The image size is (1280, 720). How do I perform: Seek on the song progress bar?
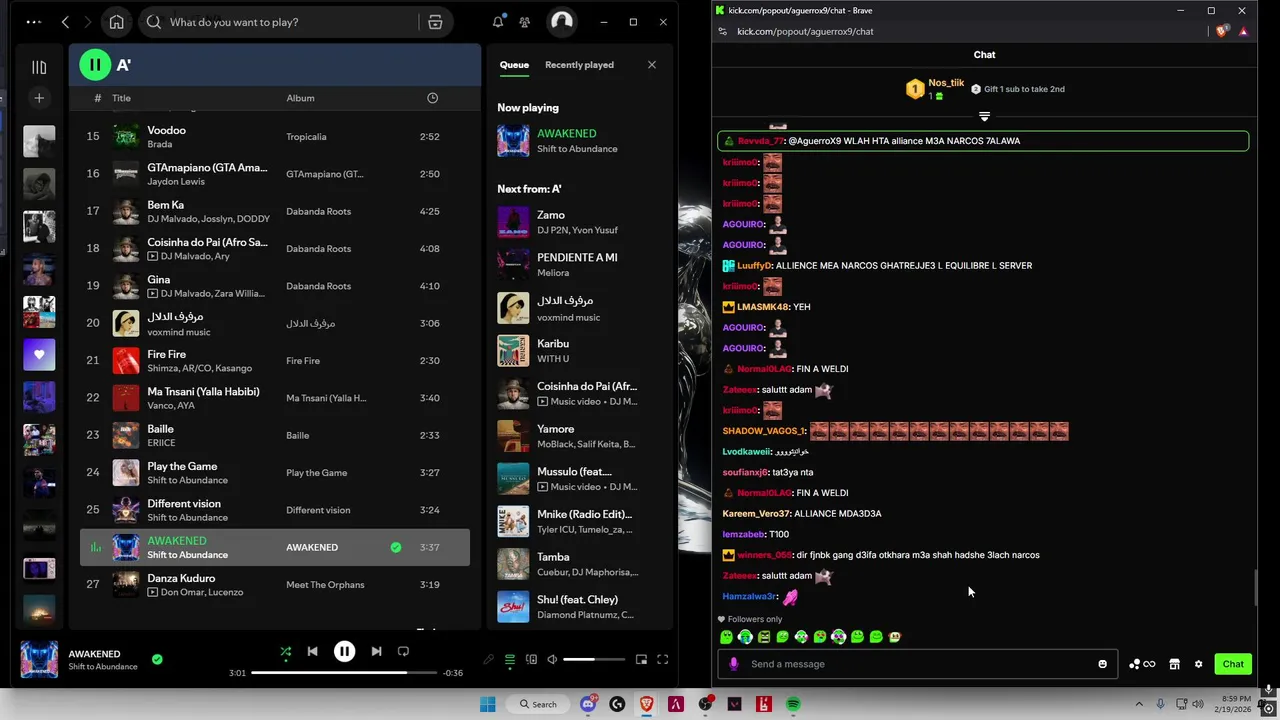(x=343, y=673)
